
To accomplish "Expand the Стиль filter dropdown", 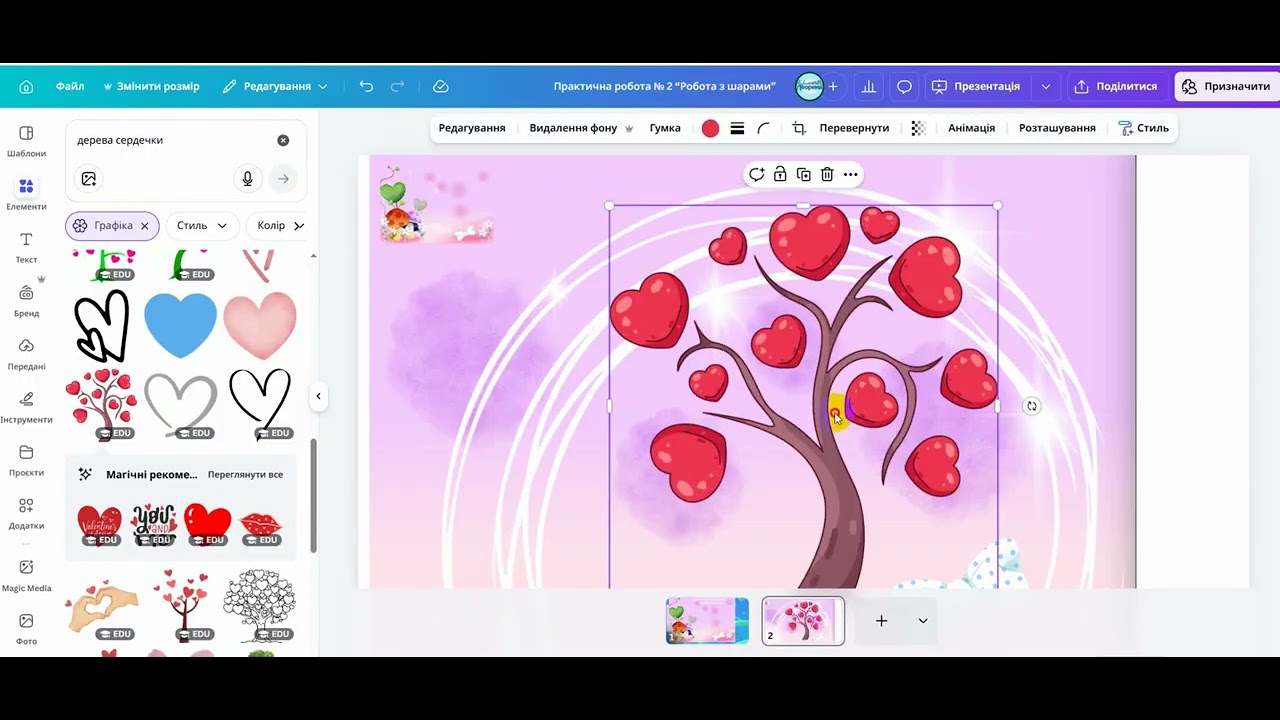I will 203,226.
